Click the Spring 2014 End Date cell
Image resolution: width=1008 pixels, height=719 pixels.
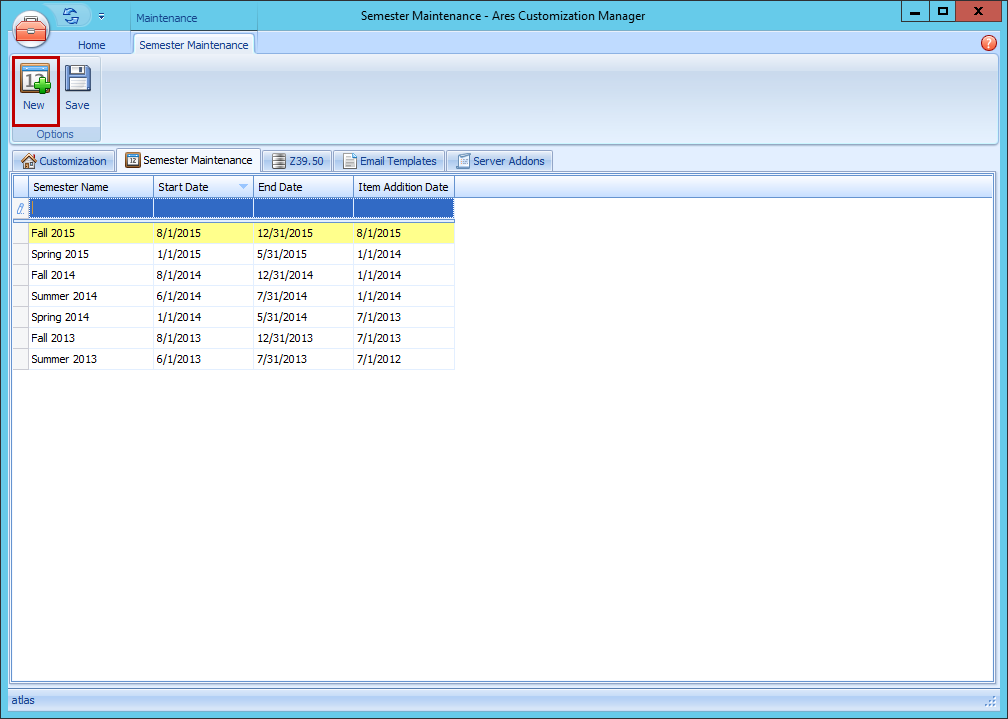(x=303, y=317)
